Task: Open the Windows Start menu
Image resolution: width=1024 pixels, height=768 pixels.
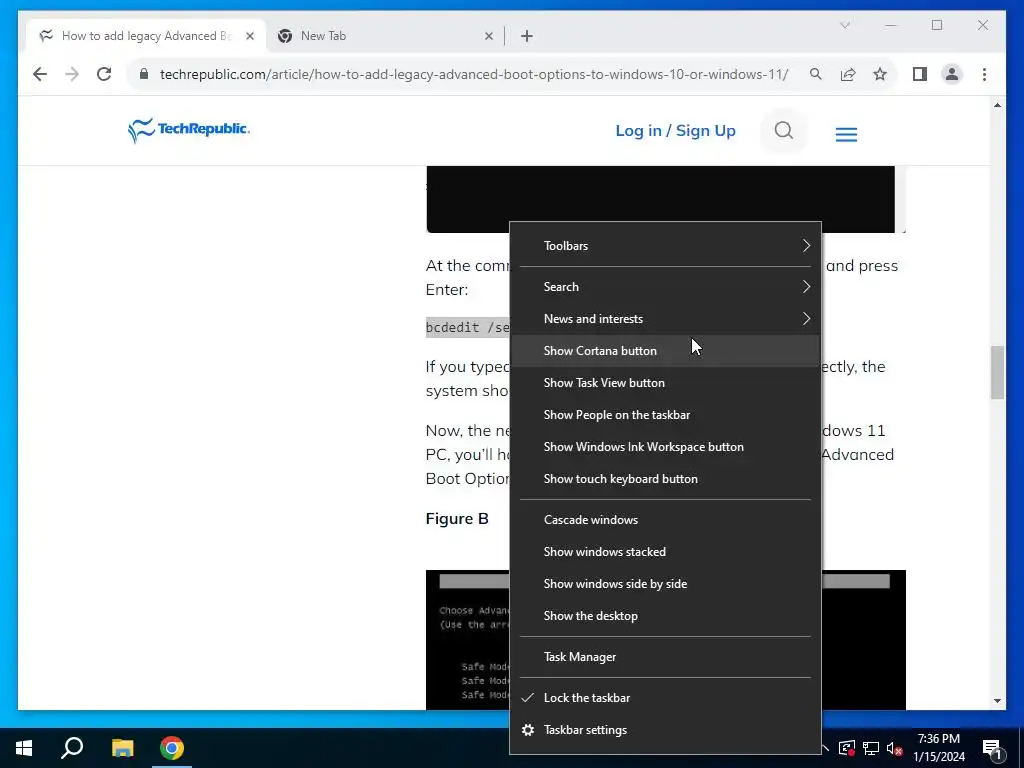Action: coord(24,748)
